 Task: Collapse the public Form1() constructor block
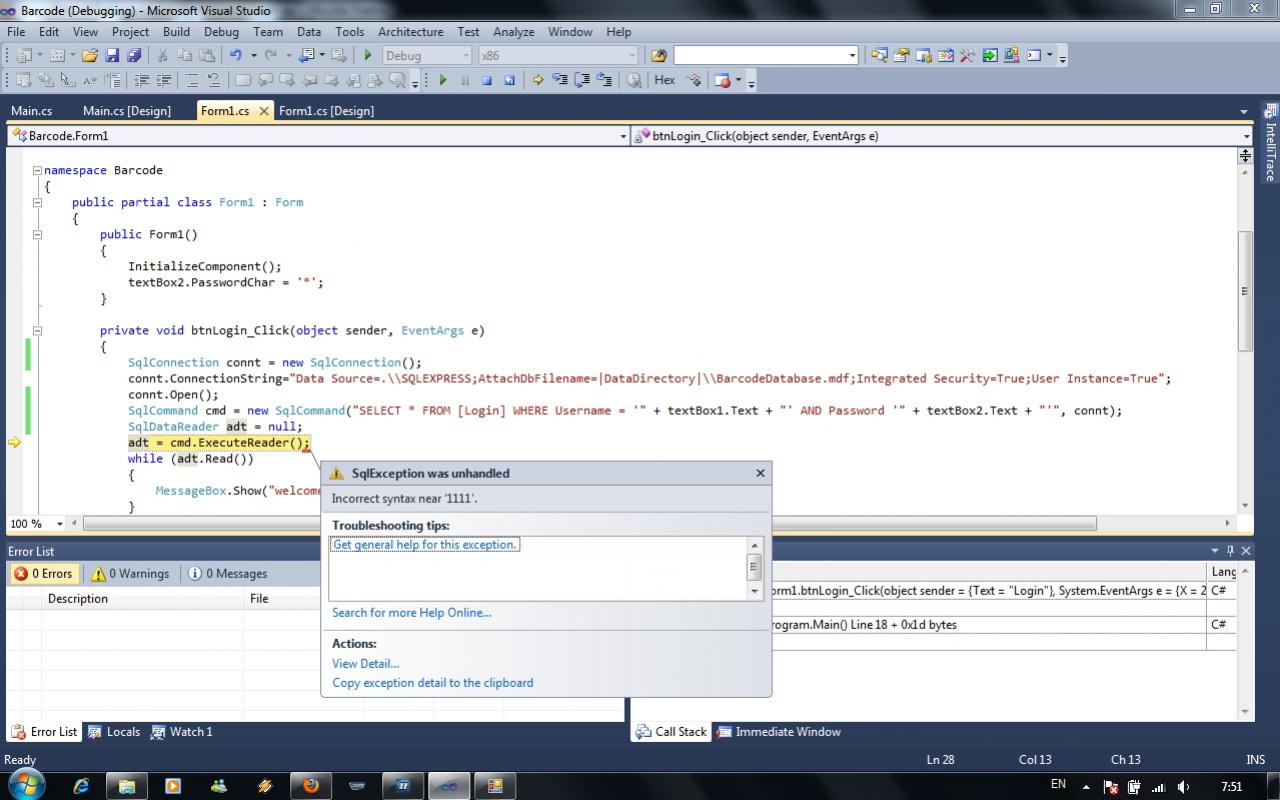37,234
